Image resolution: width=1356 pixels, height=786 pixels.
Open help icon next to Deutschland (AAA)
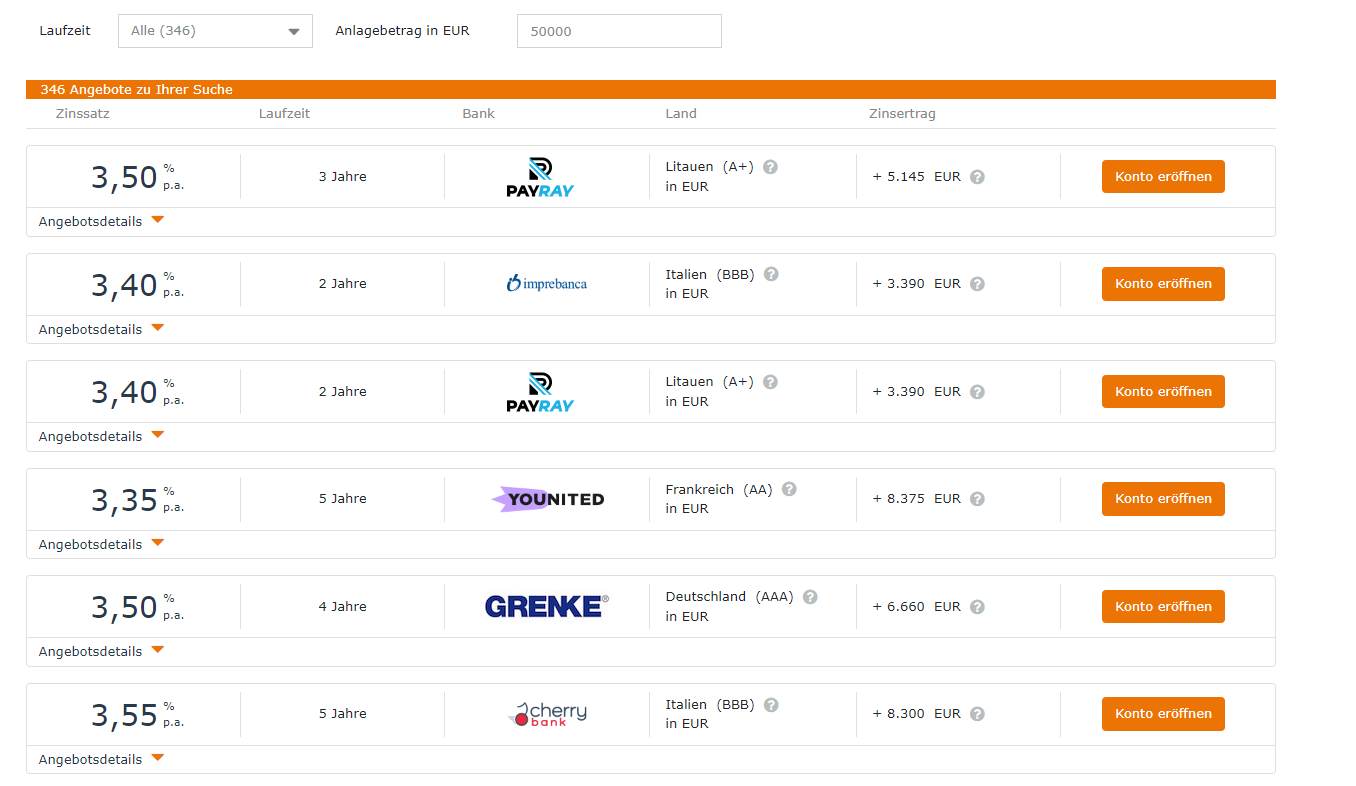(x=810, y=597)
